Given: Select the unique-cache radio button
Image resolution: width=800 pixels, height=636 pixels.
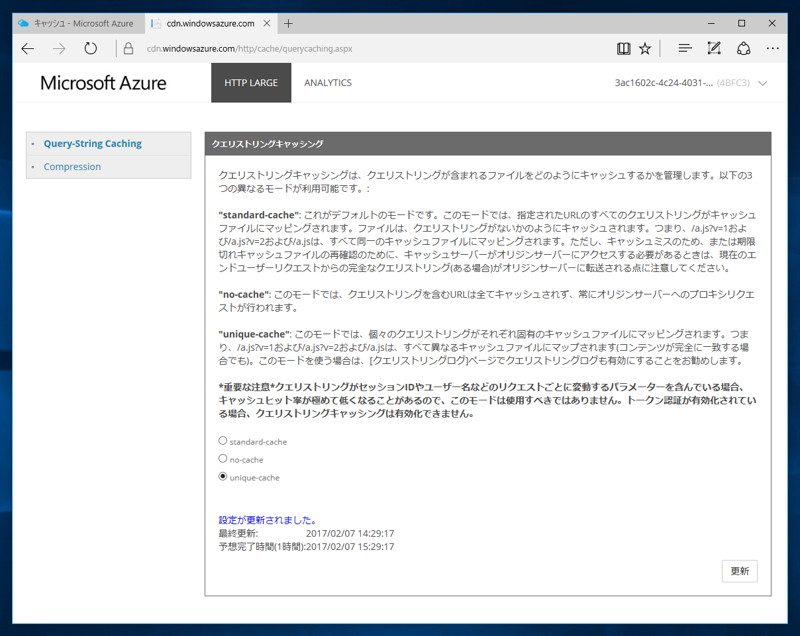Looking at the screenshot, I should (x=222, y=476).
